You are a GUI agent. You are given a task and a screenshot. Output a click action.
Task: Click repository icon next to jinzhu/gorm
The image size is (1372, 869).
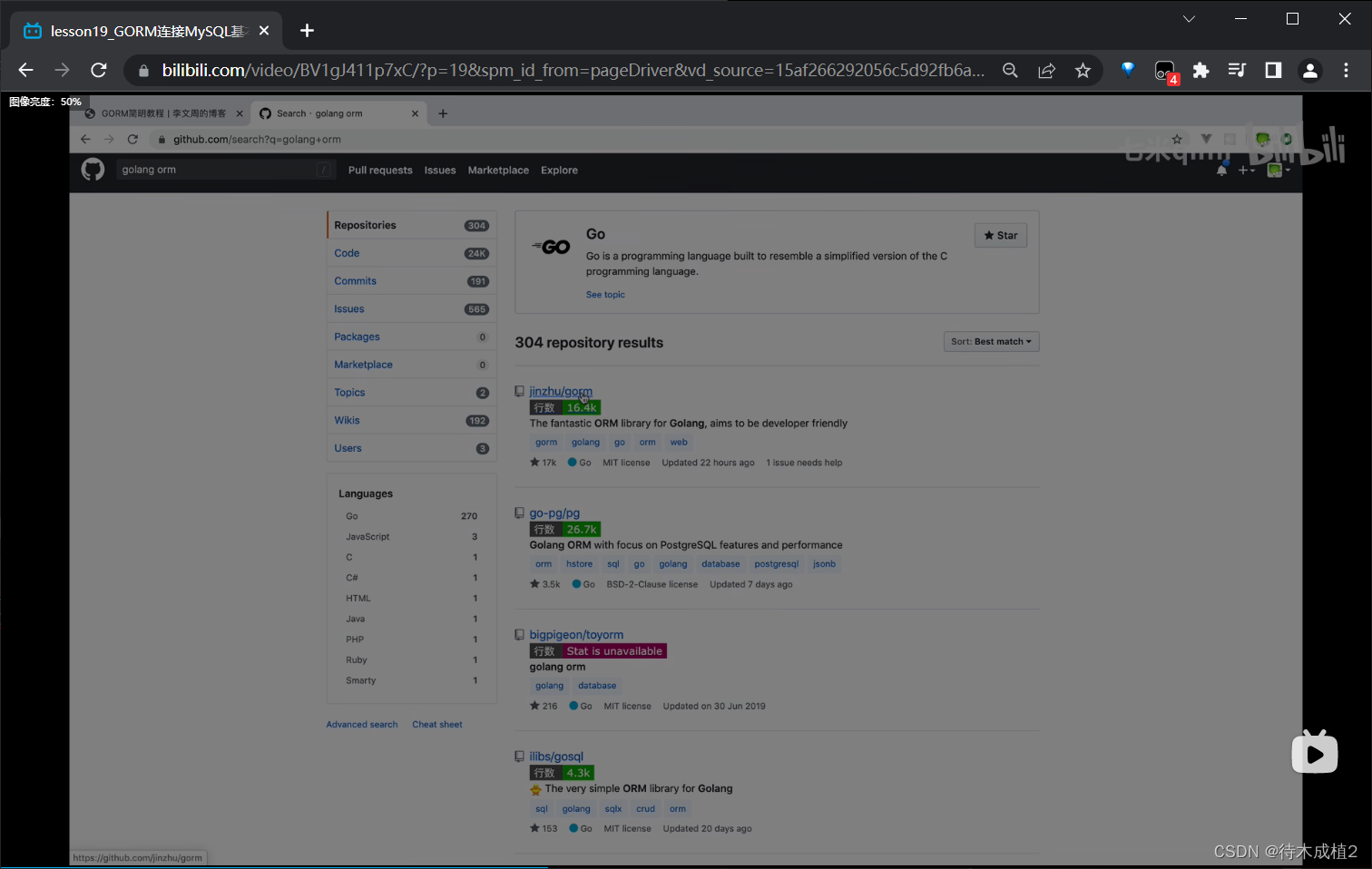click(520, 391)
